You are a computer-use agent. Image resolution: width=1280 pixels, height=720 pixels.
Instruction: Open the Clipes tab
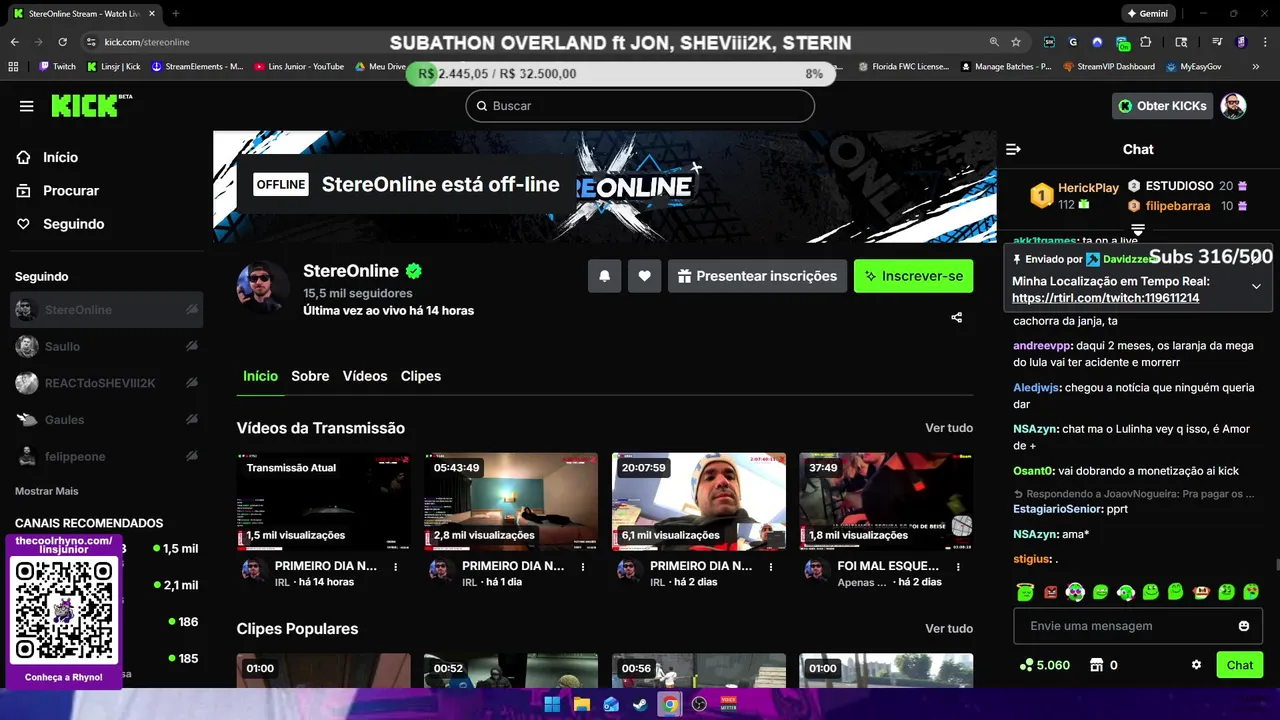point(421,376)
